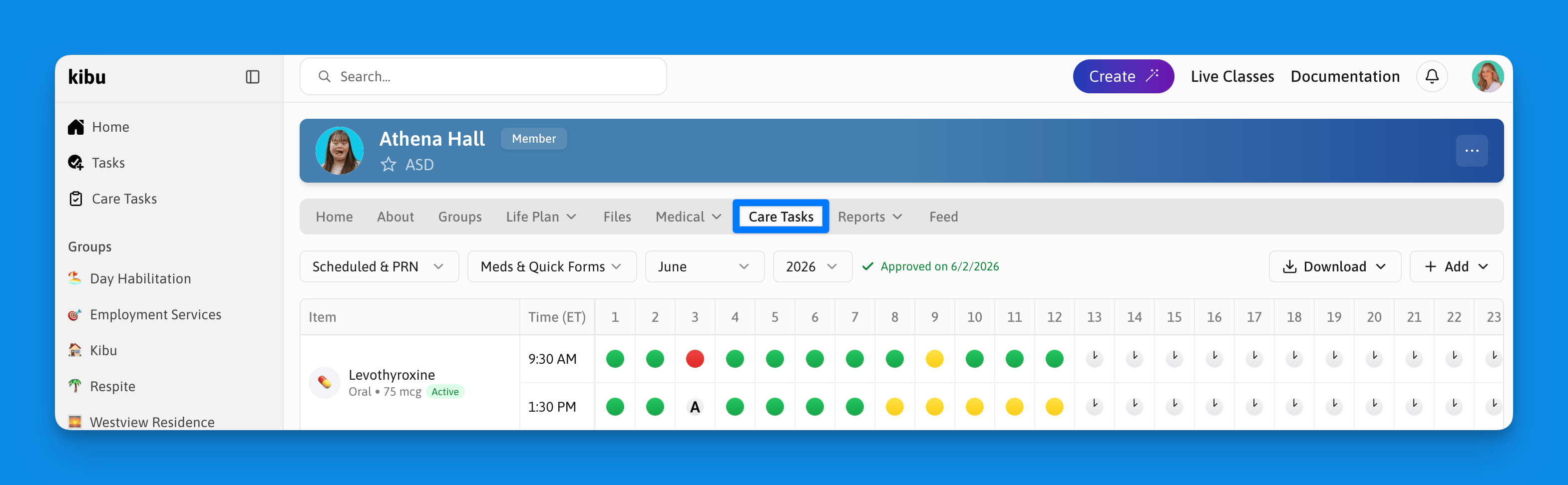Open the user profile avatar
1568x485 pixels.
coord(1488,77)
